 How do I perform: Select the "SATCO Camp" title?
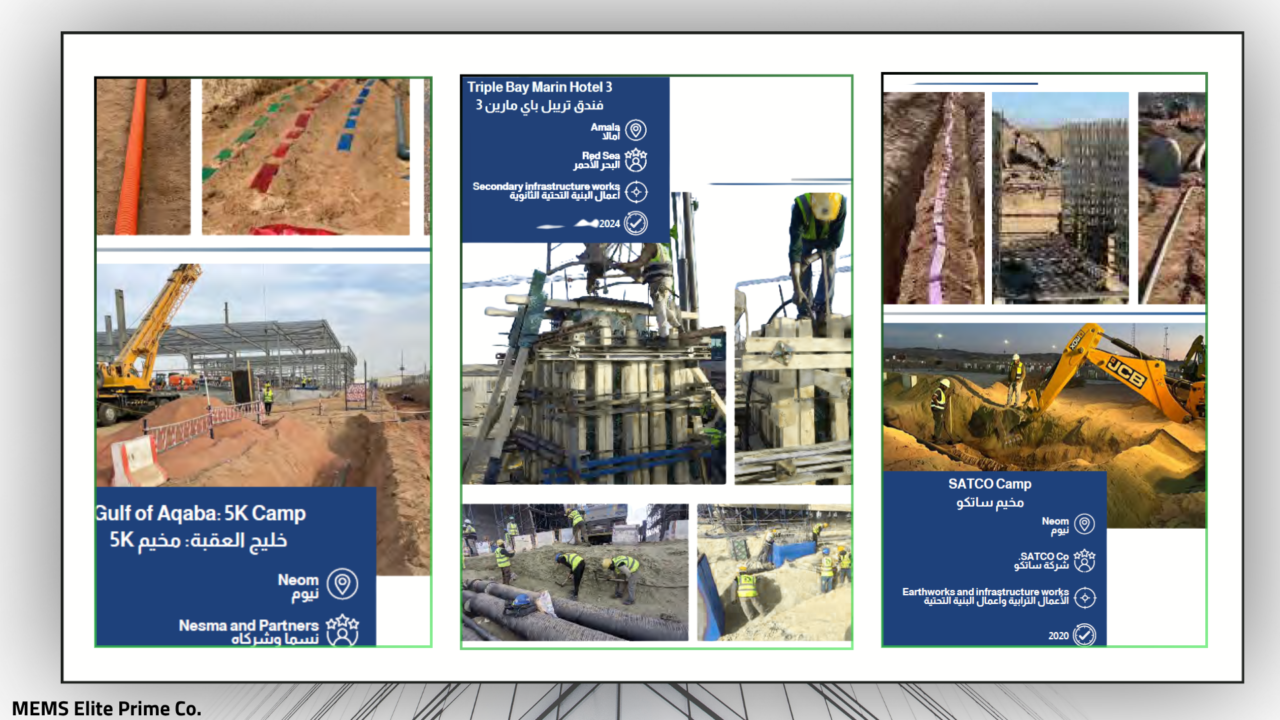click(990, 484)
